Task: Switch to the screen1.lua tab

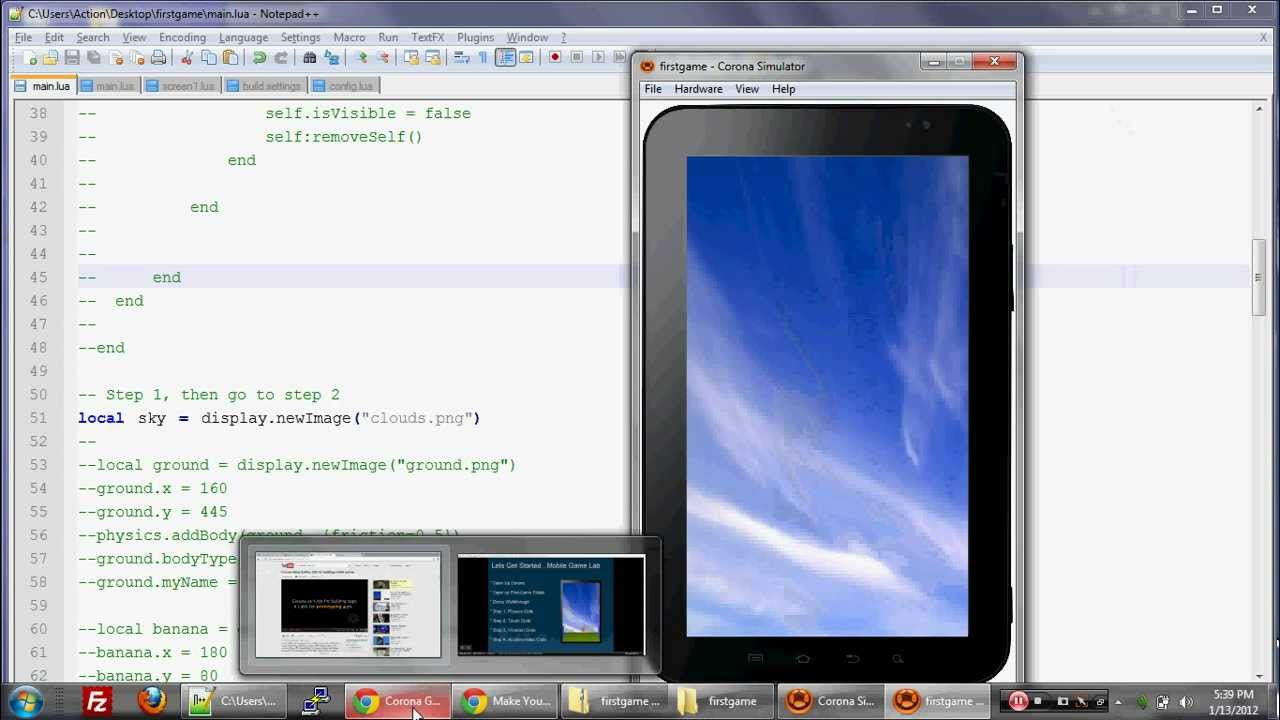Action: tap(181, 86)
